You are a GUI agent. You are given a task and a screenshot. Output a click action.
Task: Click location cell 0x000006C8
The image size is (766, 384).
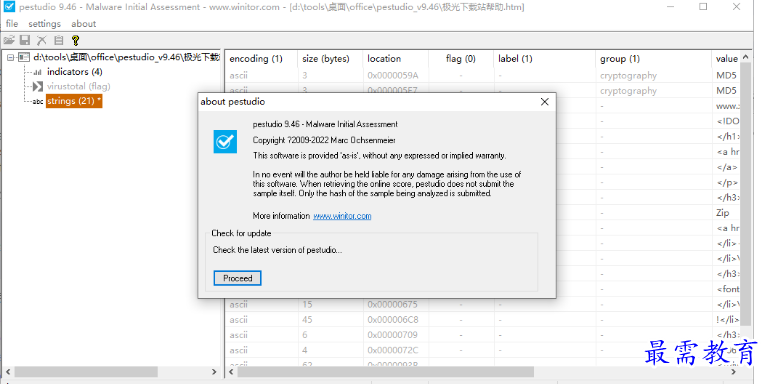click(x=393, y=320)
